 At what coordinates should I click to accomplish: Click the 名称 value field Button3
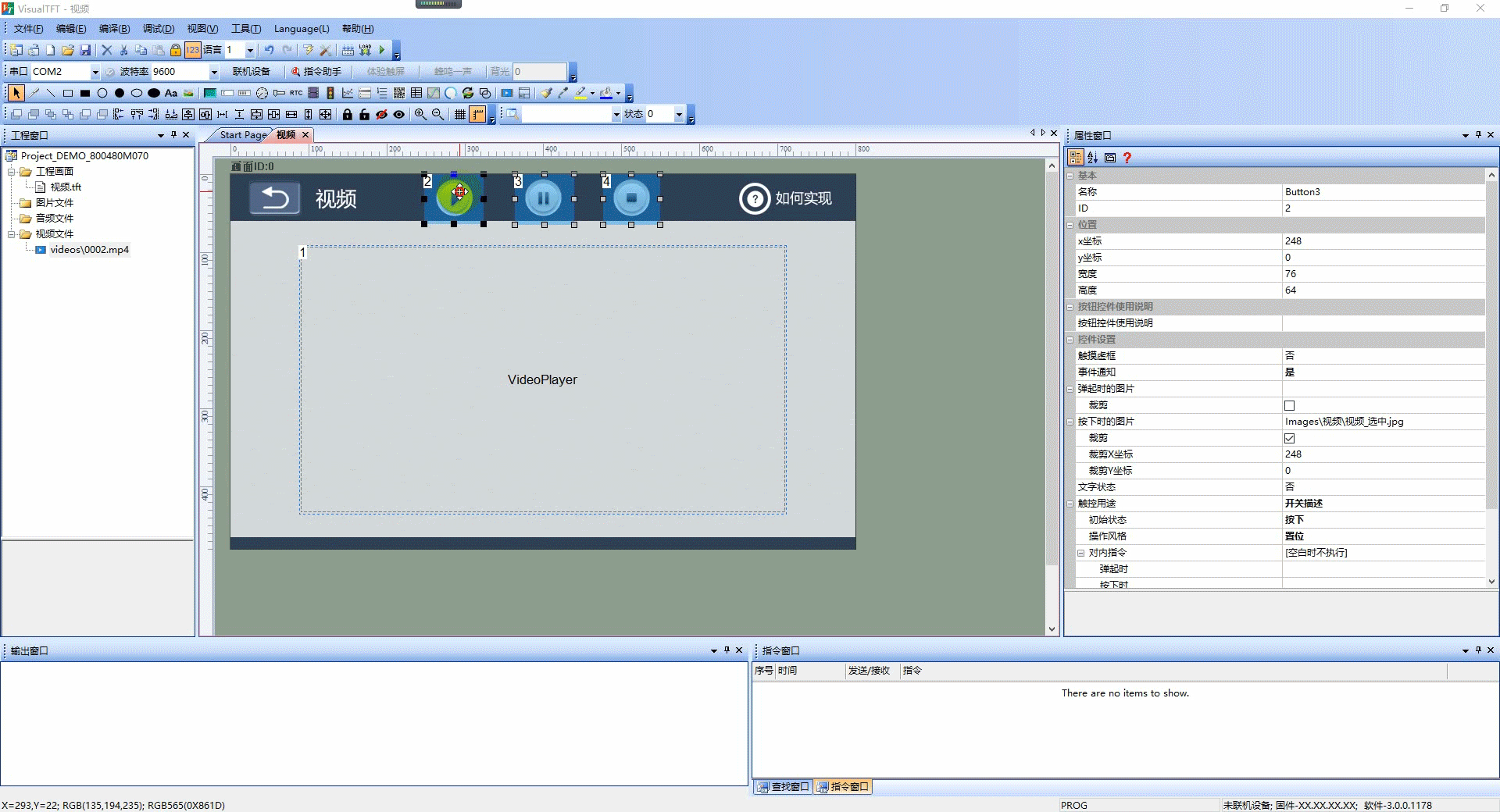[1383, 192]
